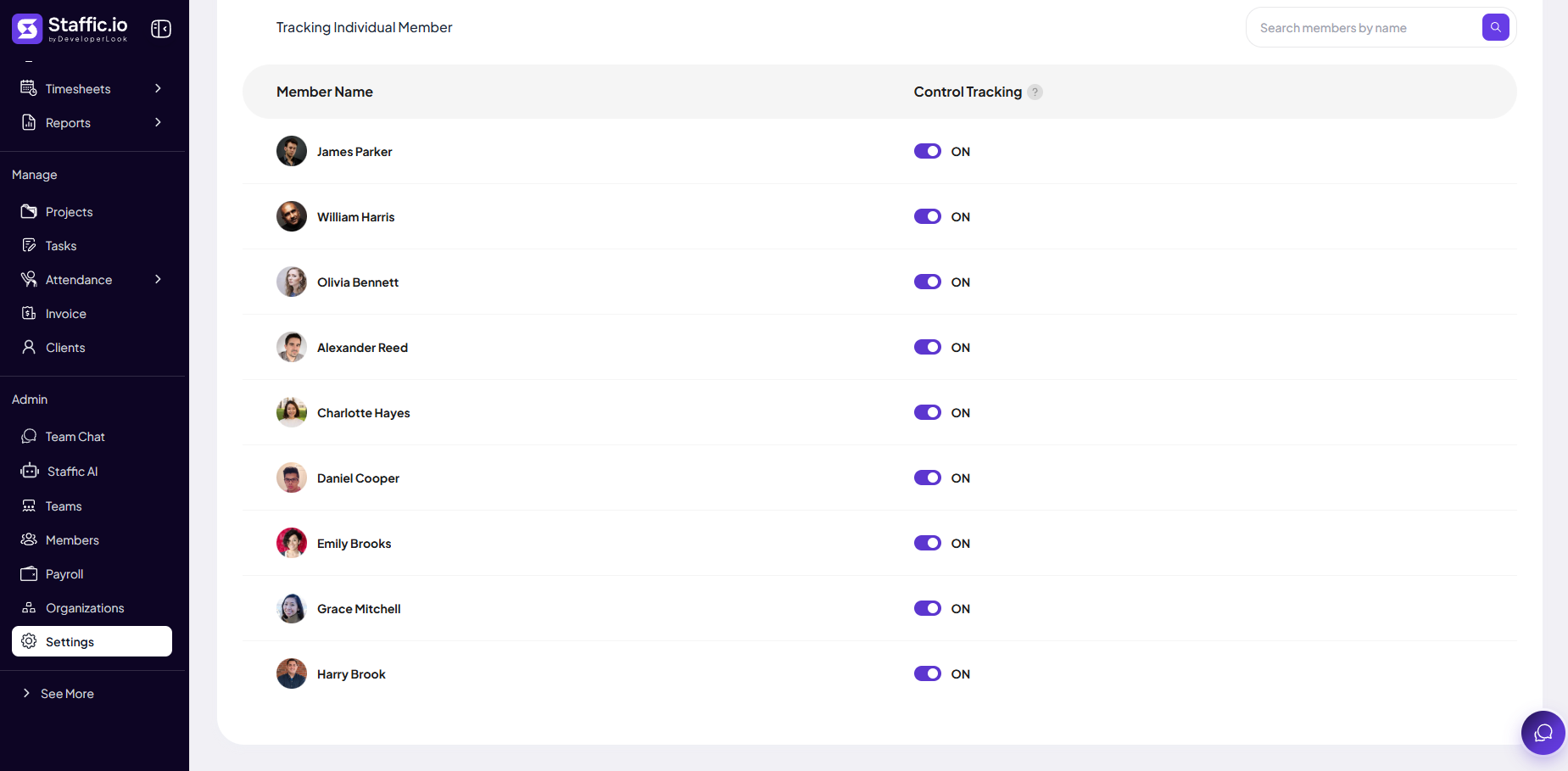Click the name Alexander Reed

pyautogui.click(x=362, y=347)
